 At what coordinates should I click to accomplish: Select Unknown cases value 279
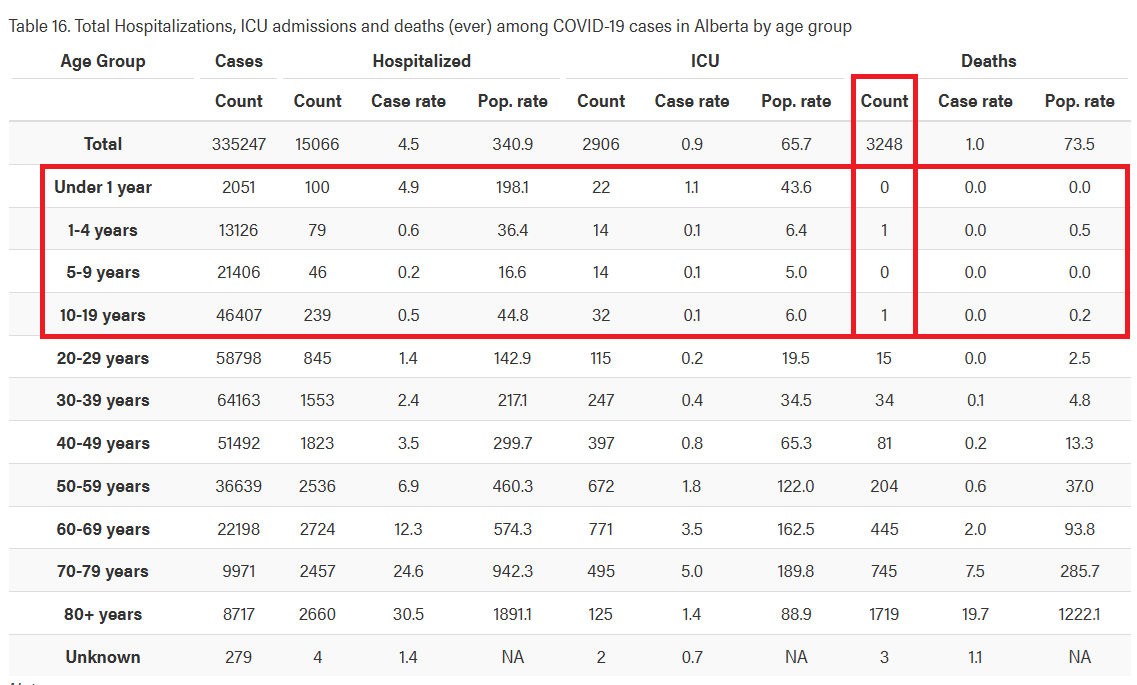[x=239, y=657]
